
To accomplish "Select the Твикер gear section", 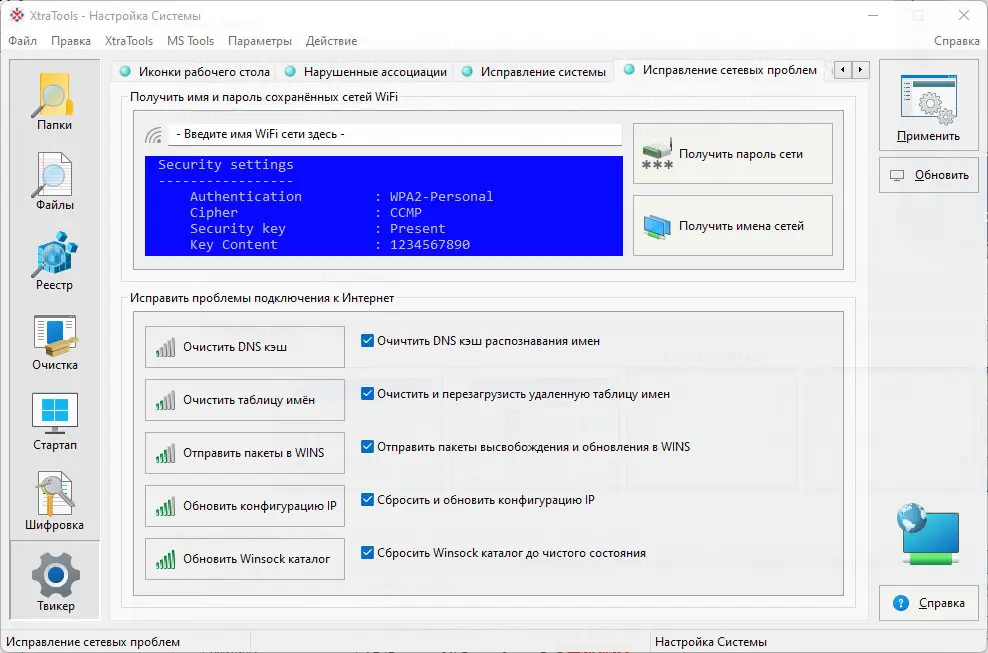I will point(55,581).
